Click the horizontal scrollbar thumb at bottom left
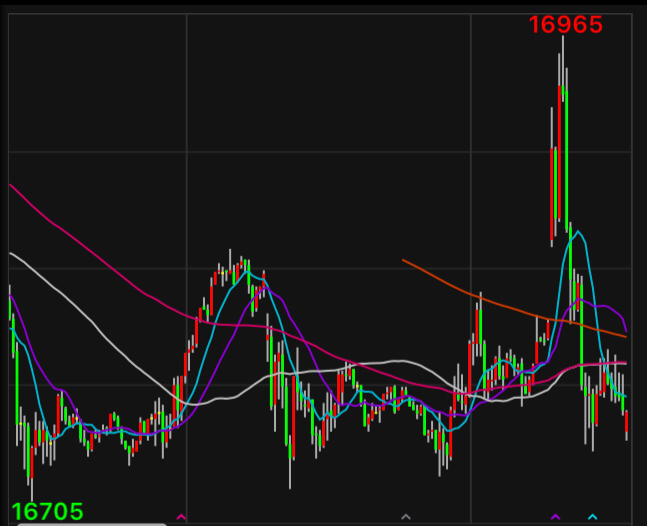Viewport: 647px width, 526px height. tap(92, 524)
